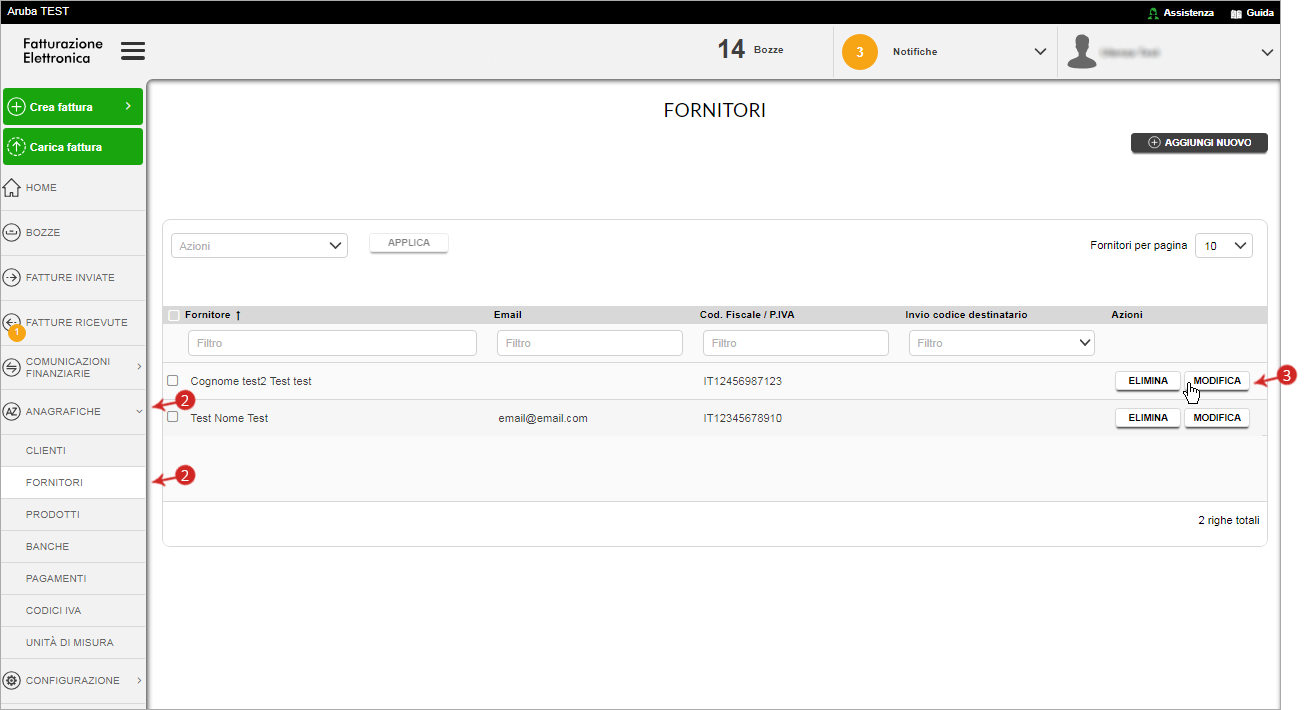Viewport: 1306px width, 710px height.
Task: Click the email@email.com cell
Action: pos(543,418)
